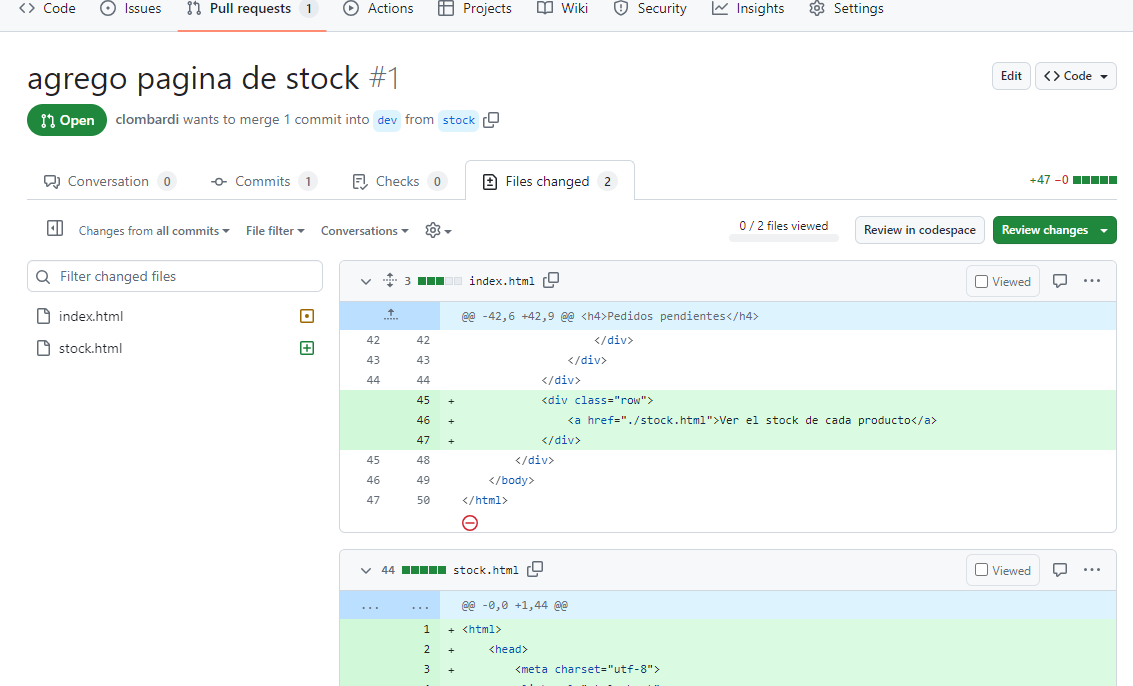
Task: Copy the stock branch name icon
Action: coord(491,120)
